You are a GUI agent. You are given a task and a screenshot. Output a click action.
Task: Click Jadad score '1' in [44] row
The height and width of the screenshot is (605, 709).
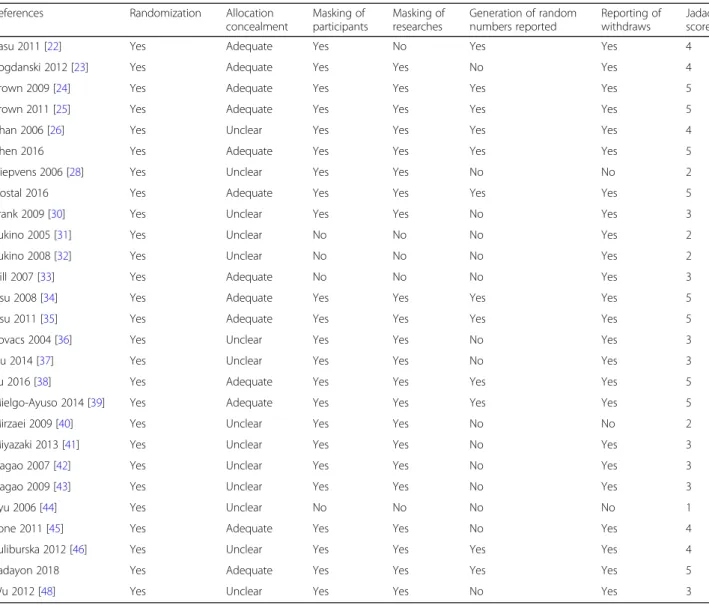point(689,507)
